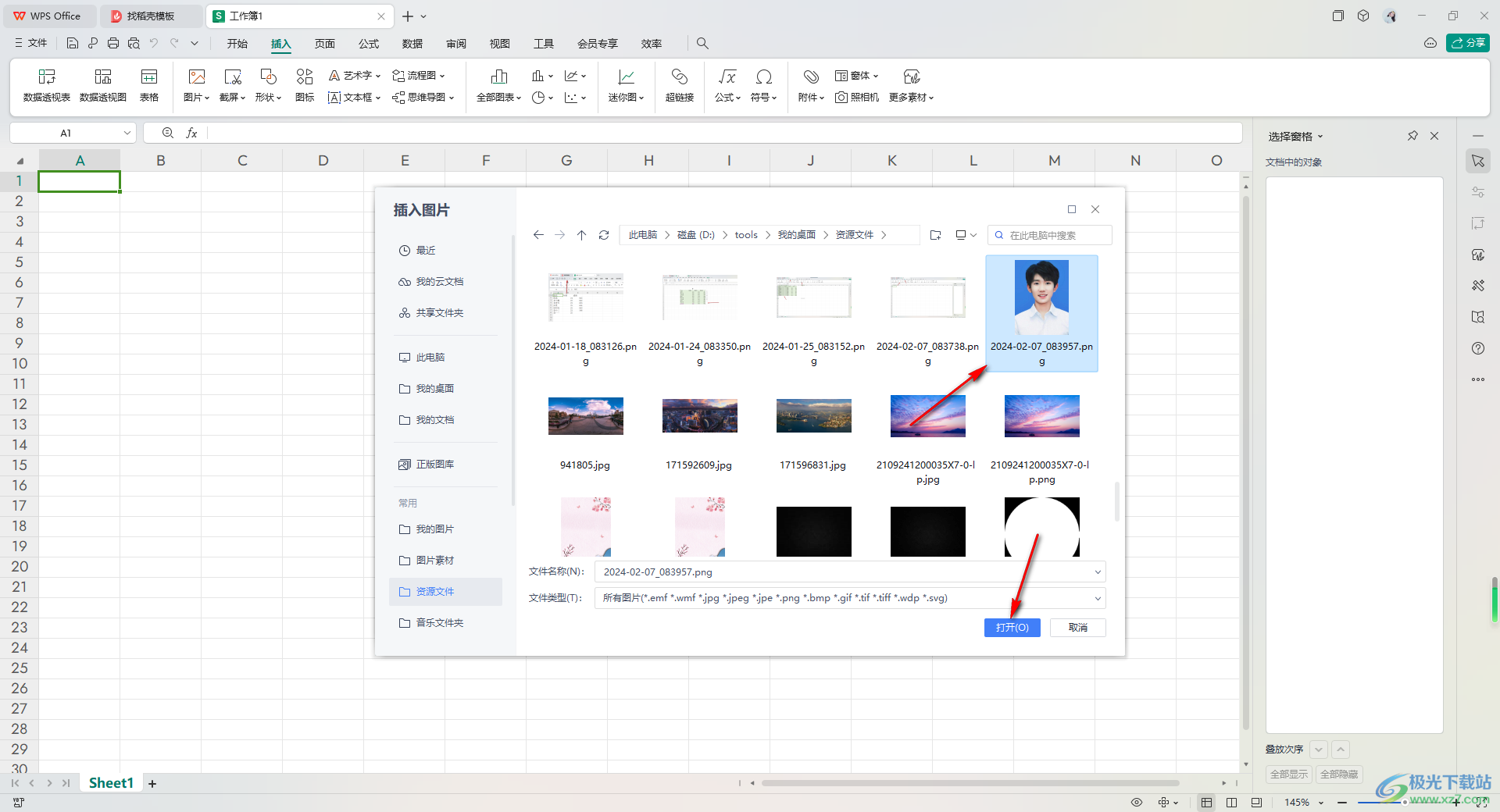
Task: Click the zoom icon beside formula bar
Action: (x=167, y=134)
